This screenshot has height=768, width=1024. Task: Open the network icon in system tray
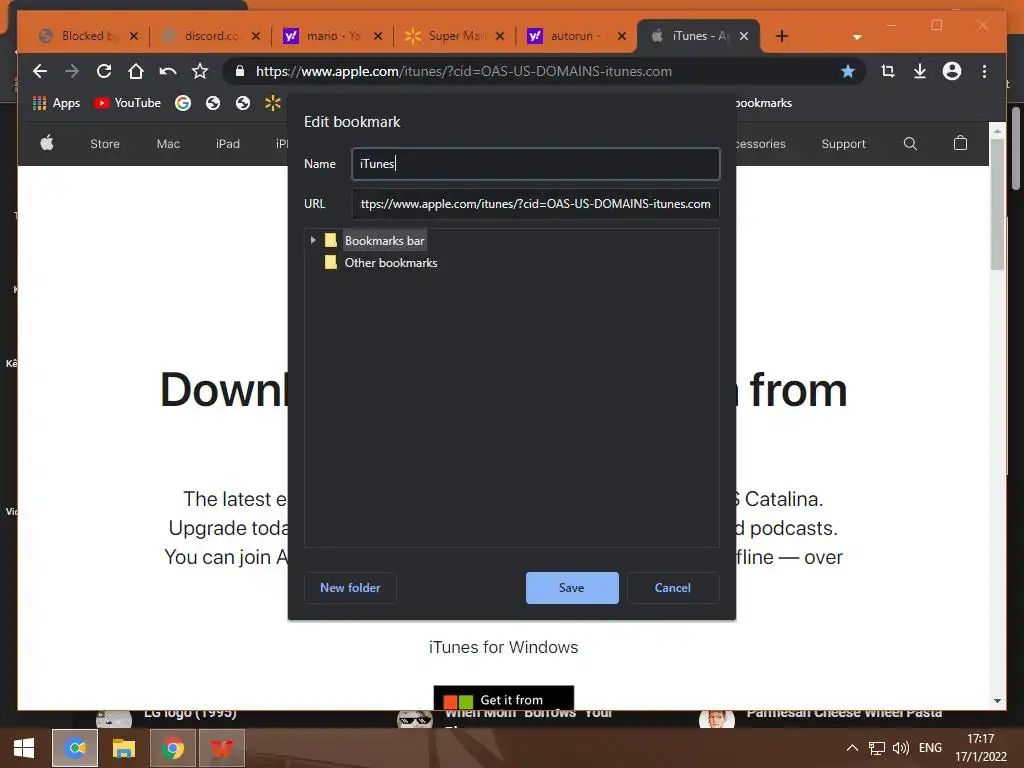click(876, 748)
